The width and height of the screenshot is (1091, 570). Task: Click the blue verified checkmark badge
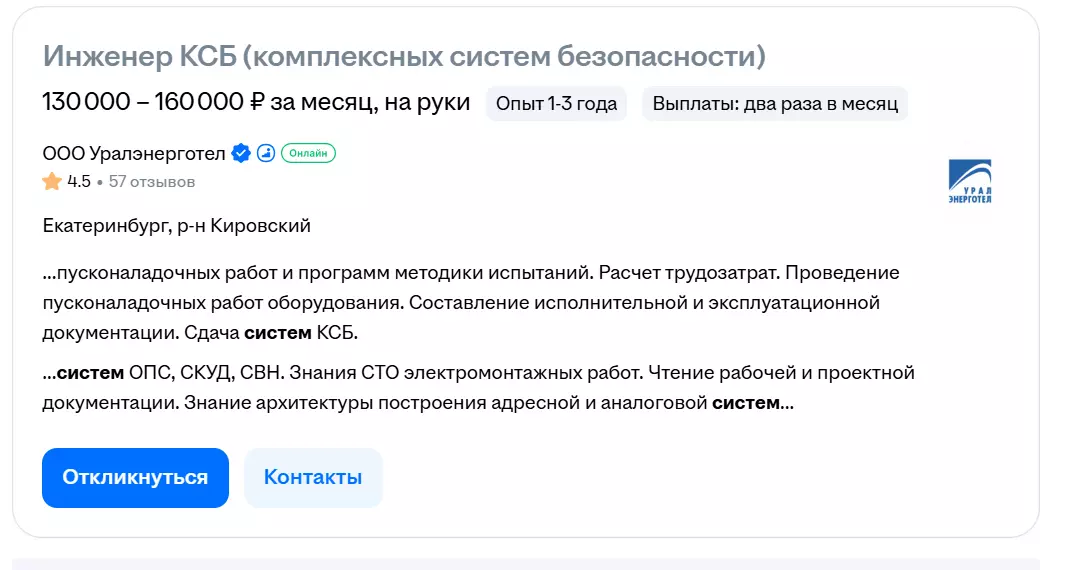(x=241, y=153)
